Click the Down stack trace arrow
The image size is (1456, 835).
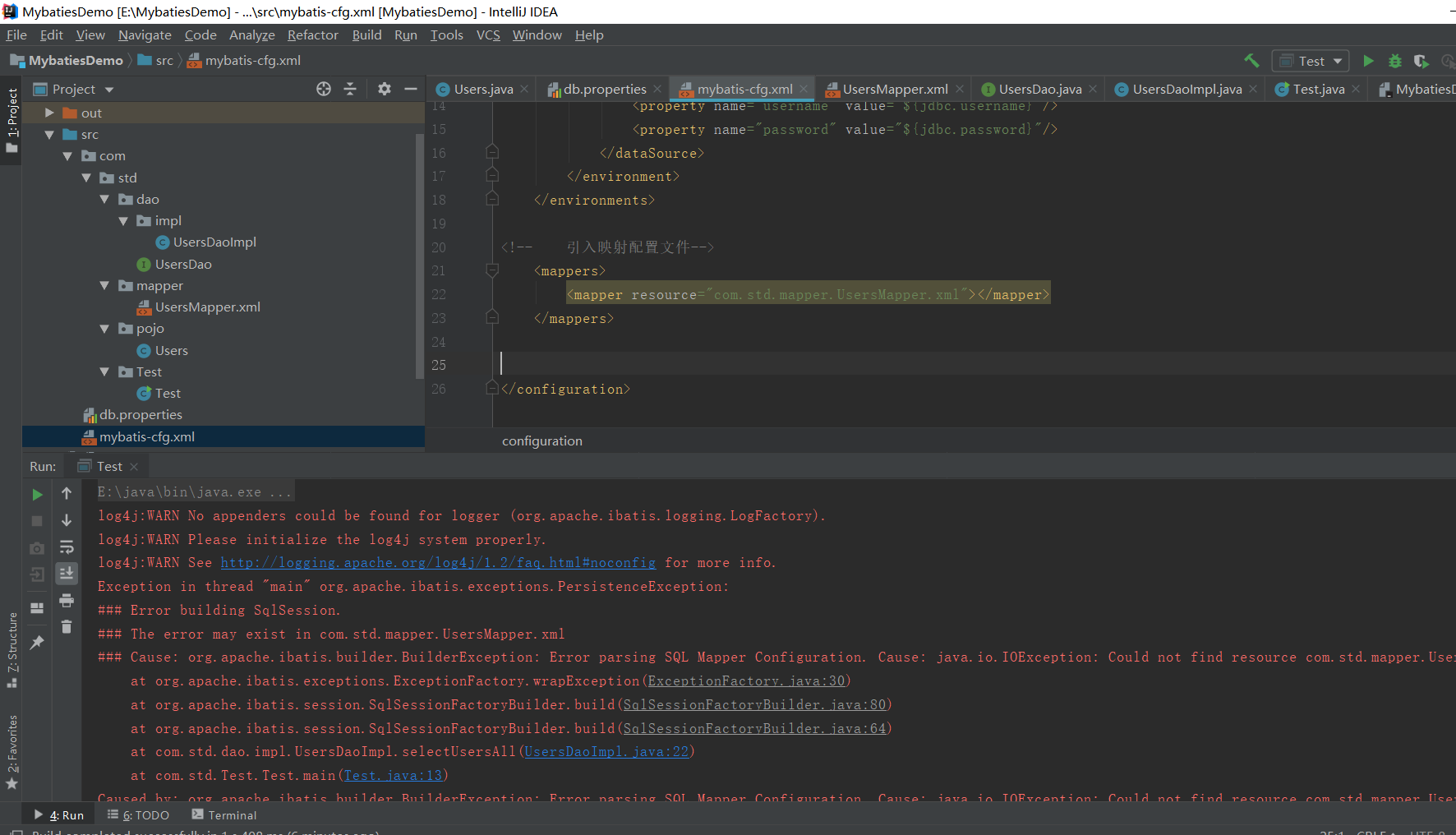(67, 520)
